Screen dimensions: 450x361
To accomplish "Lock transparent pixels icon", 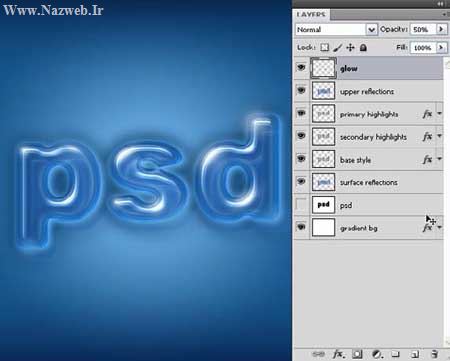I will click(324, 48).
